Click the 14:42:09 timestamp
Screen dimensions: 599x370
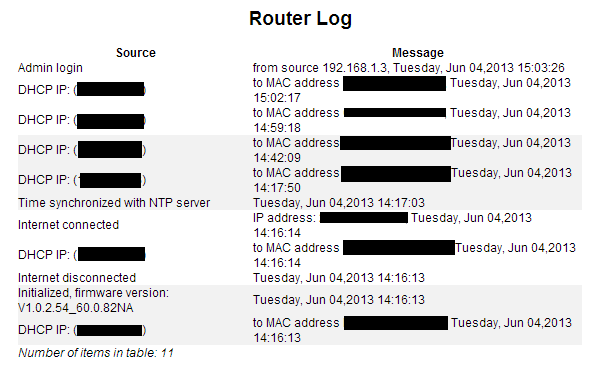point(277,158)
